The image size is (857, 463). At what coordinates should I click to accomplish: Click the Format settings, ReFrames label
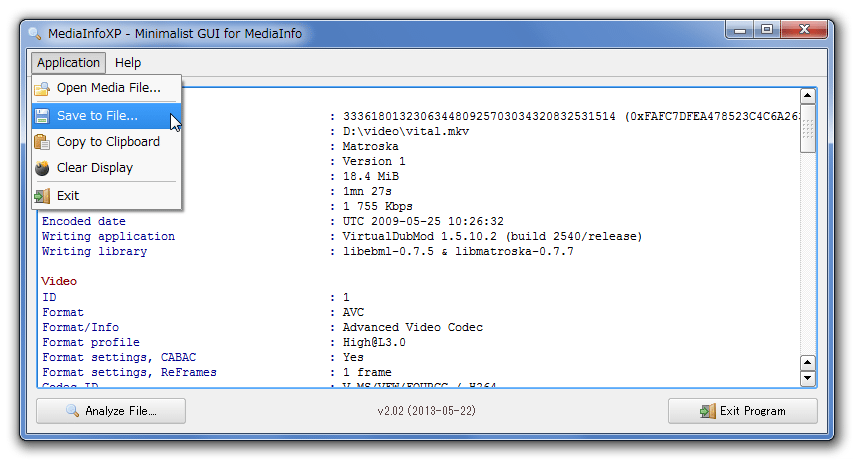point(130,372)
